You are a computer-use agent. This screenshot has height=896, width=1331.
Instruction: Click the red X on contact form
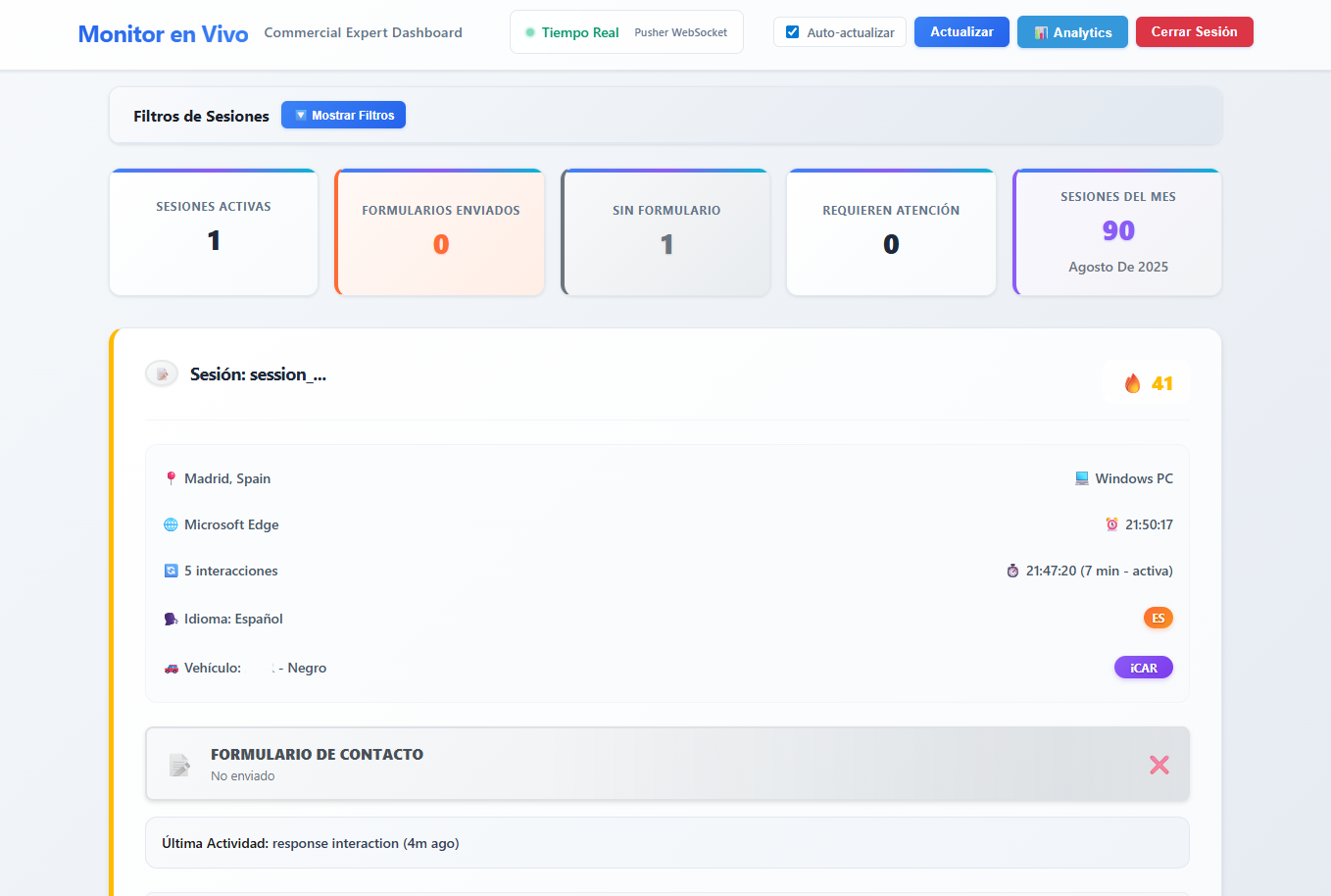point(1158,765)
